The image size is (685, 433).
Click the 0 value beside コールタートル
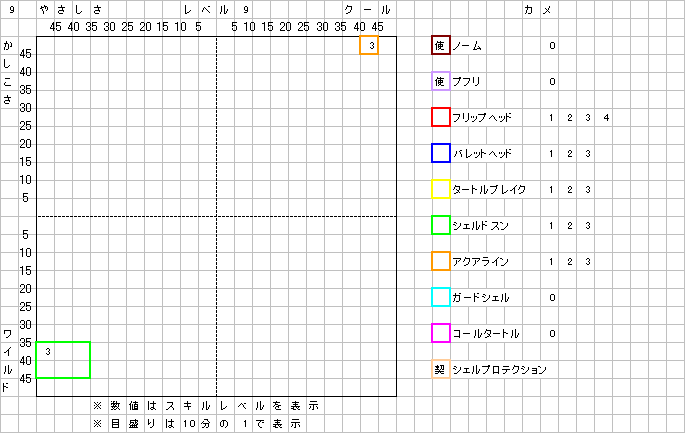tap(552, 334)
